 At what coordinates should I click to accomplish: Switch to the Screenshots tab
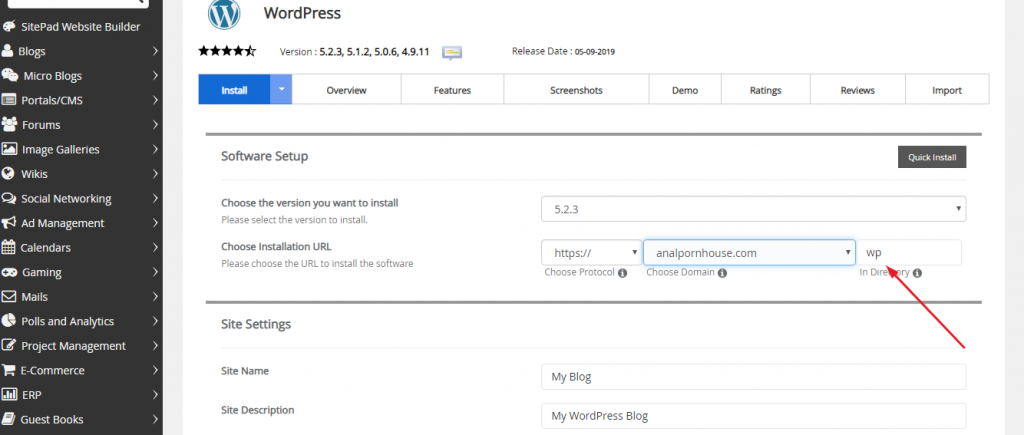pos(575,90)
